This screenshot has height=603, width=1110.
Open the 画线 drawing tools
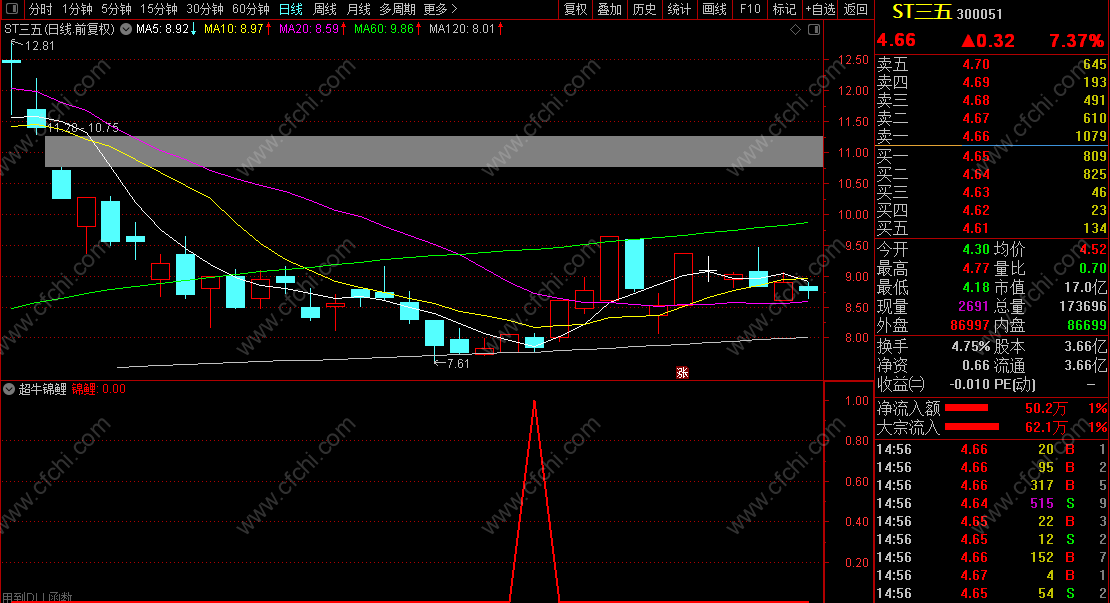click(x=715, y=9)
